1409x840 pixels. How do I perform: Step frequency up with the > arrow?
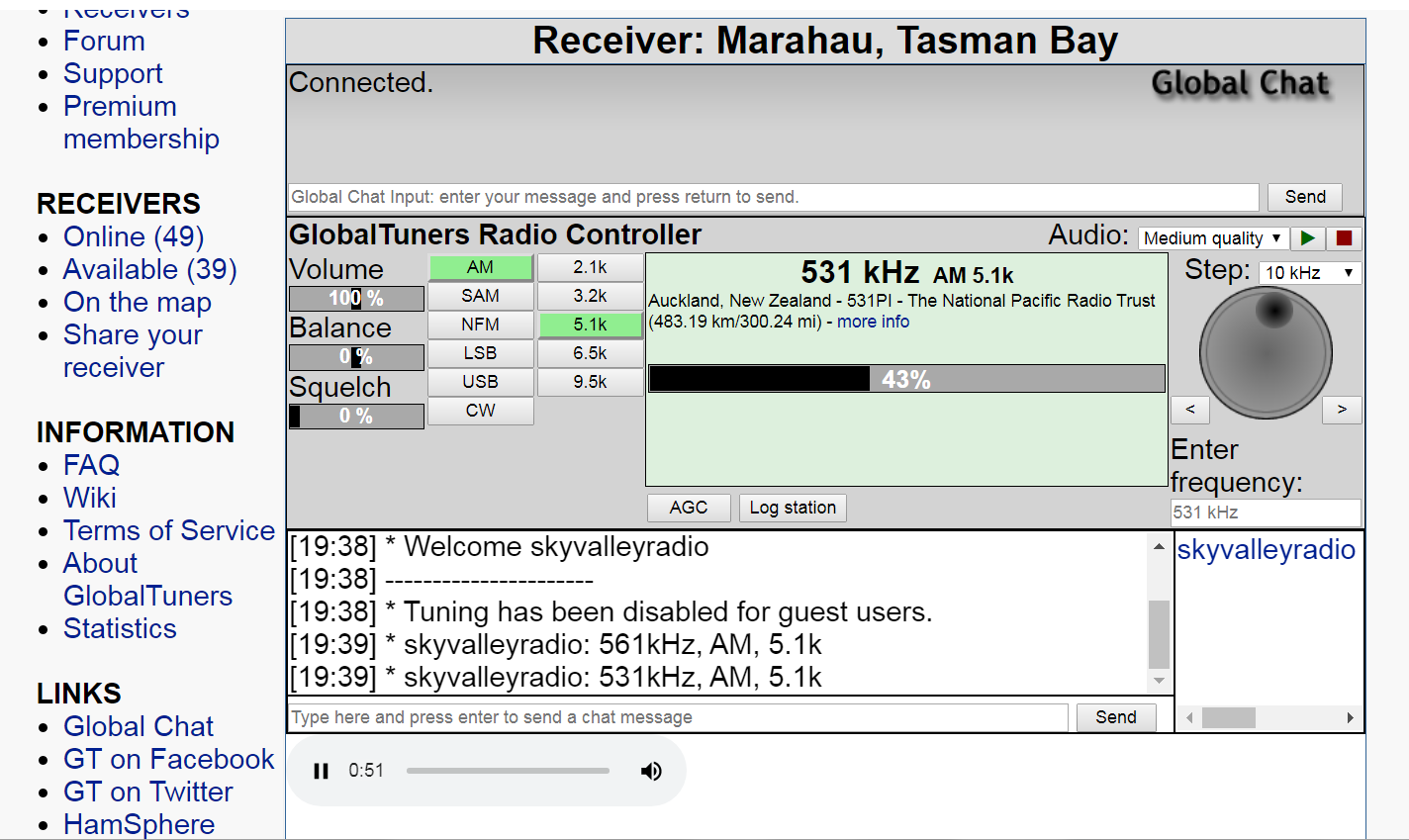click(1342, 410)
